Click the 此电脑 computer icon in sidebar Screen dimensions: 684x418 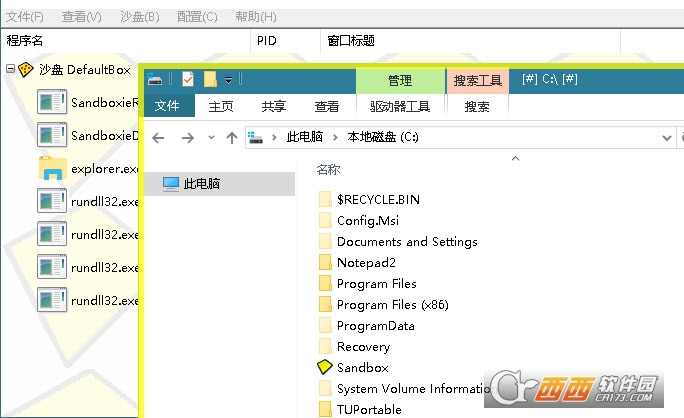(170, 184)
